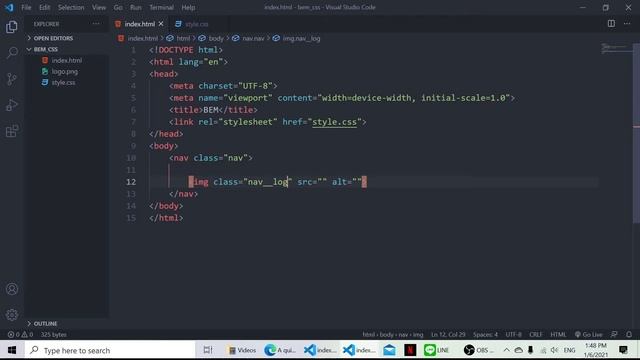Click the feedback icon in status bar
The width and height of the screenshot is (640, 360).
pos(614,334)
